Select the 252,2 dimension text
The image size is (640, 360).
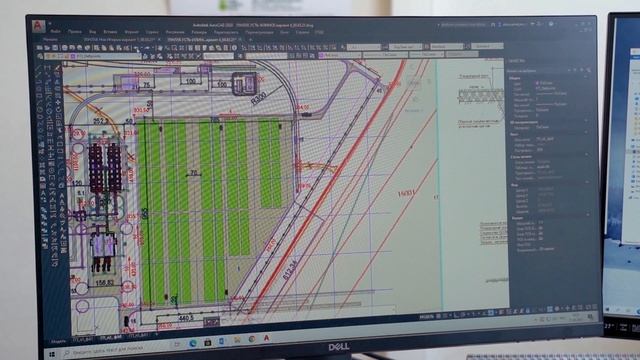click(101, 121)
